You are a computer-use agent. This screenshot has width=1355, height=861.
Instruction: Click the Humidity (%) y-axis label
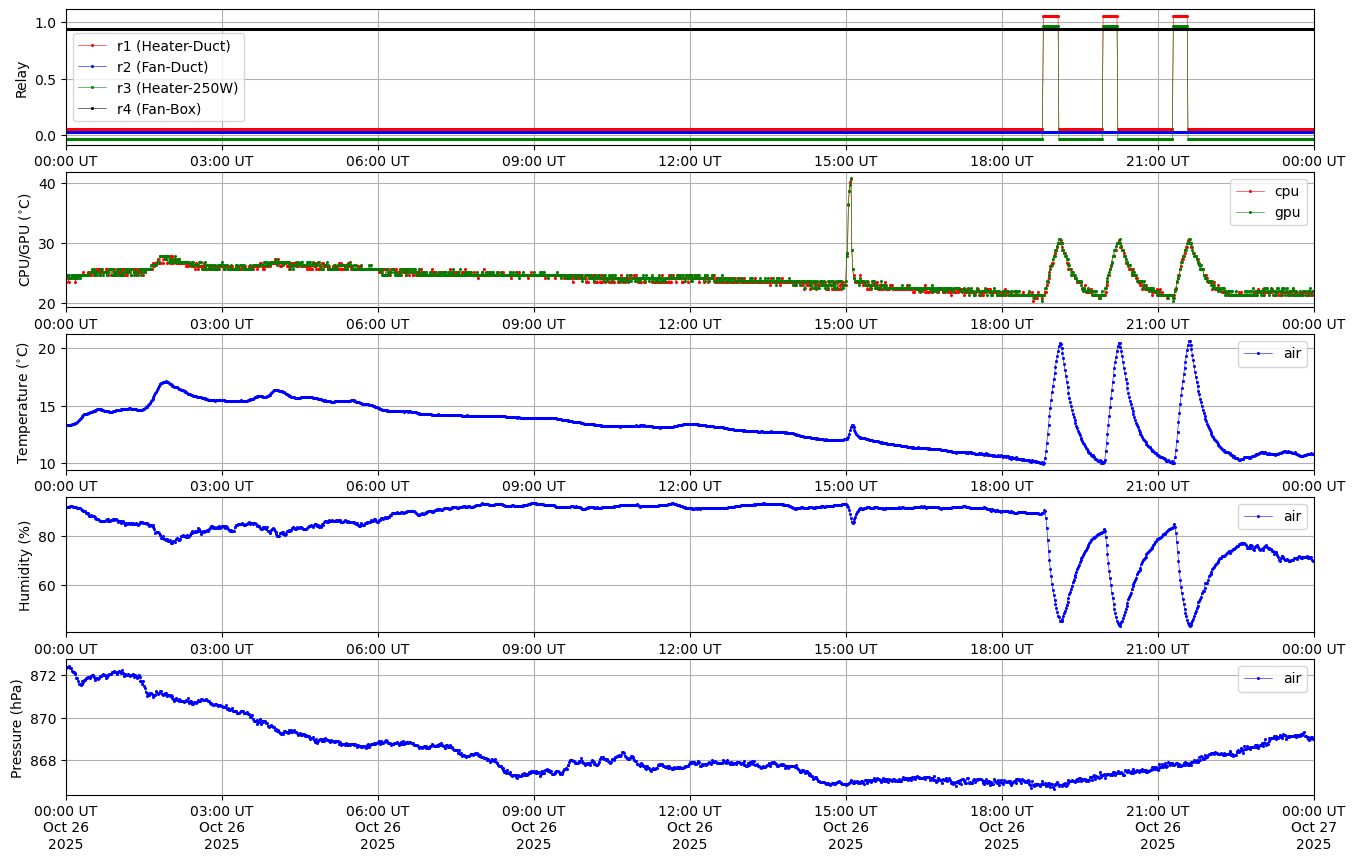25,564
